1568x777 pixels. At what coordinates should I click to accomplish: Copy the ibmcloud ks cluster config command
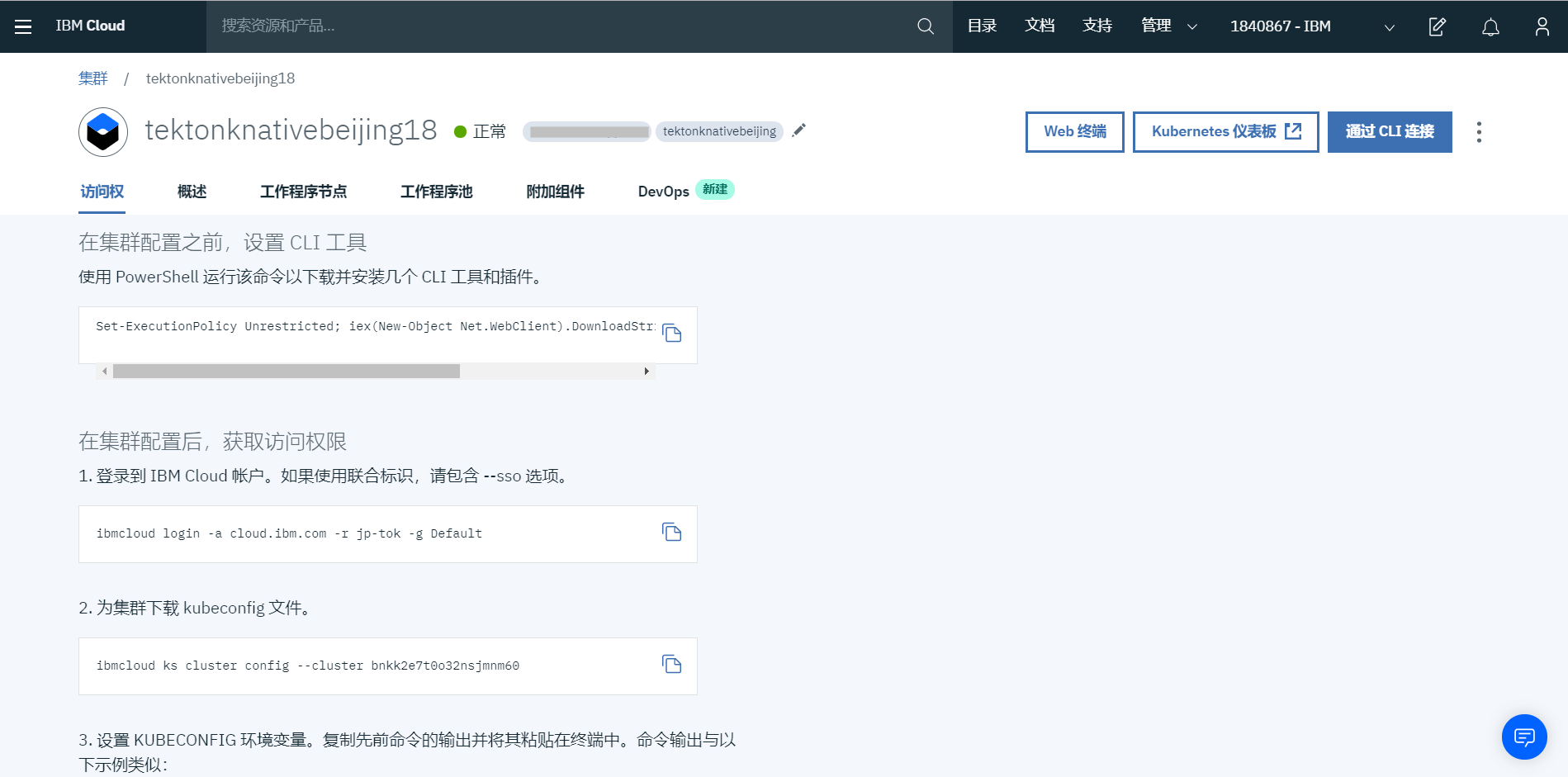click(672, 665)
